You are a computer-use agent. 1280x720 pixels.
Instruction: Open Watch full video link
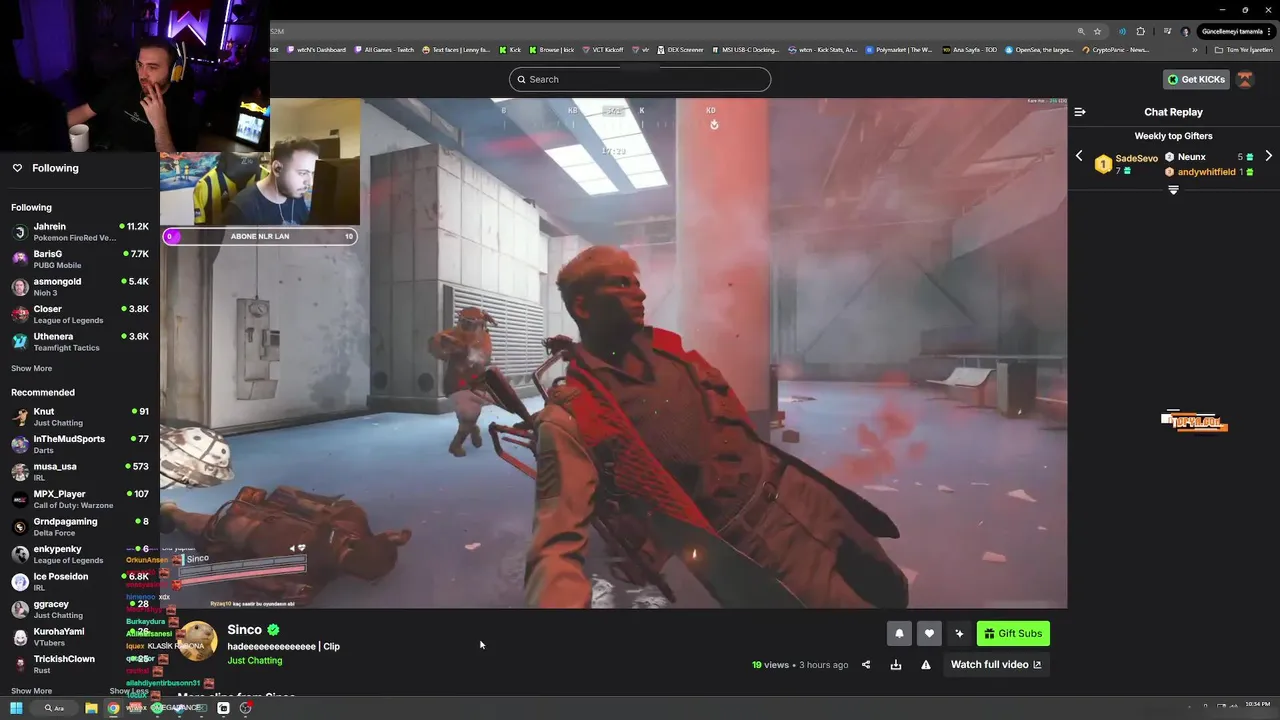click(996, 665)
